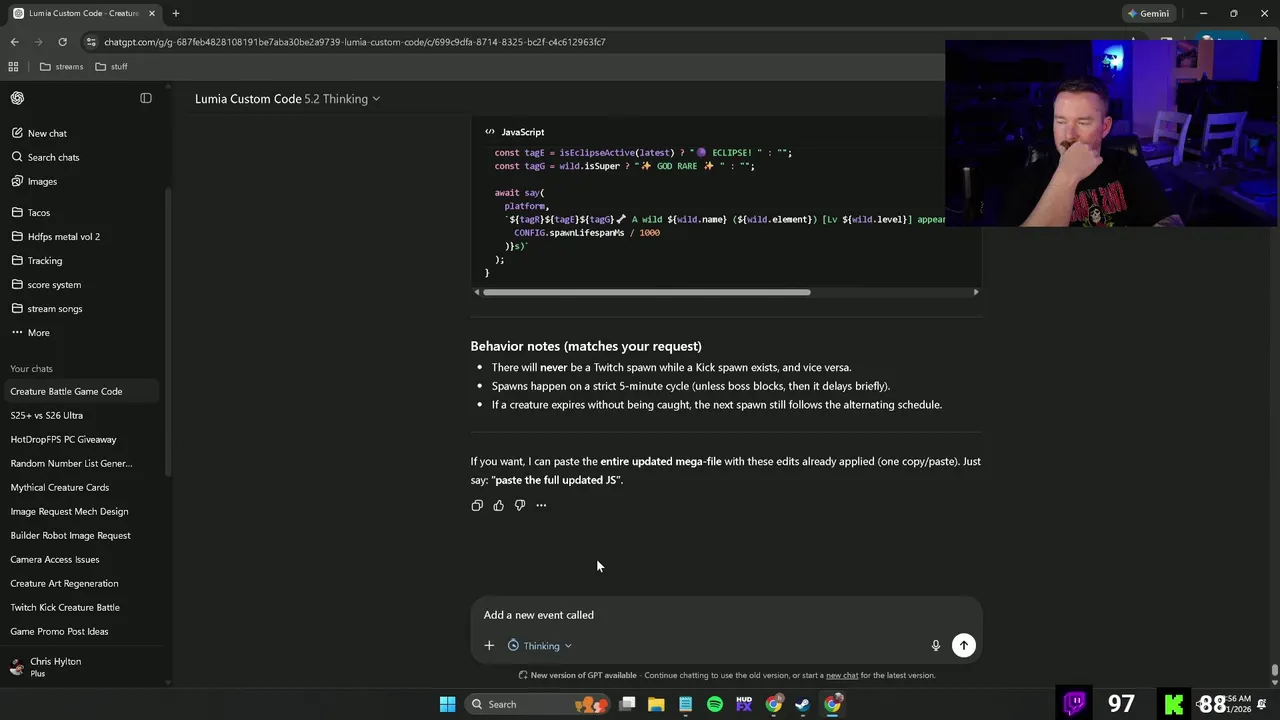Click the code block right scroll arrow
1280x720 pixels.
976,292
